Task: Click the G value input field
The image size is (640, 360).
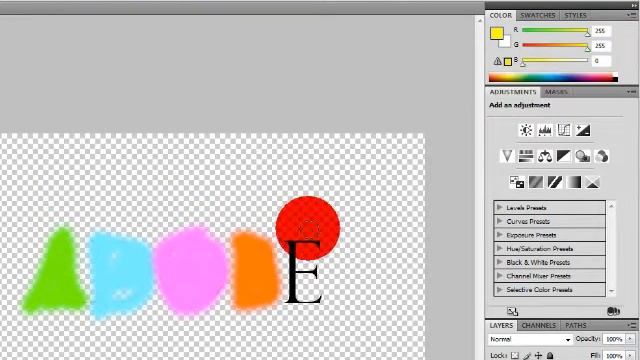Action: pos(601,46)
